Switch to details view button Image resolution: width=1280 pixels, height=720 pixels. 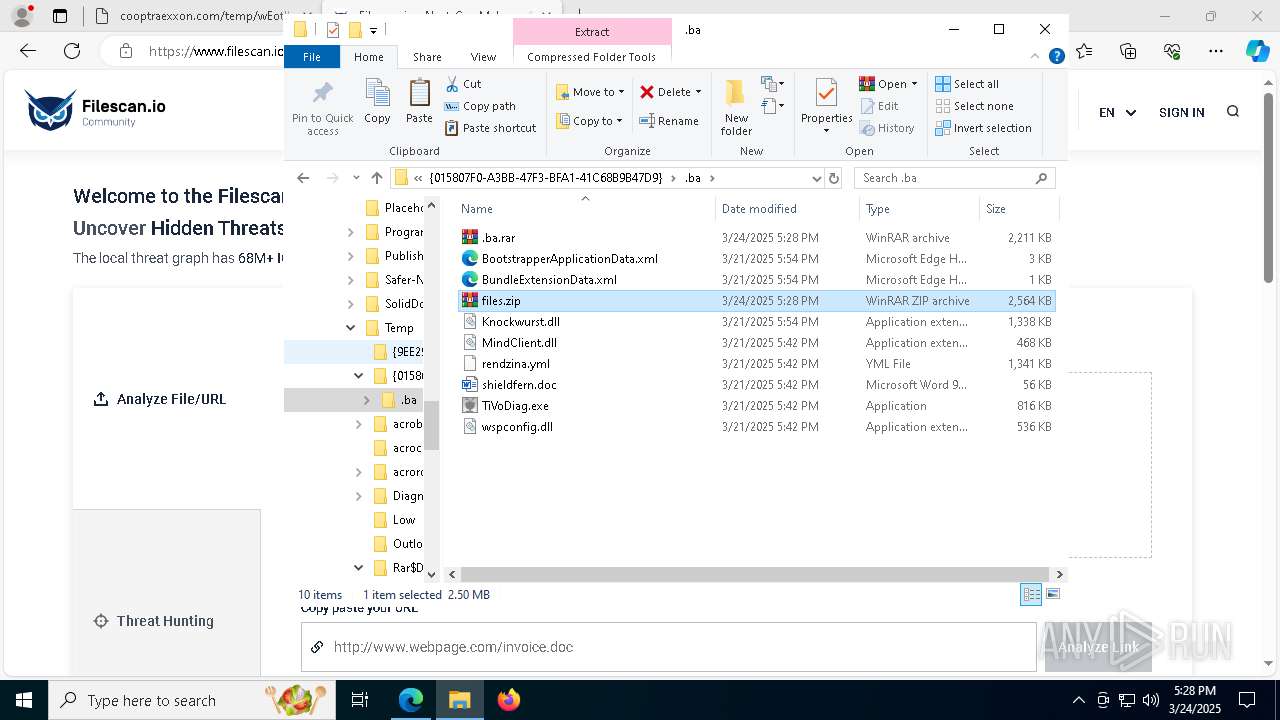(x=1031, y=594)
